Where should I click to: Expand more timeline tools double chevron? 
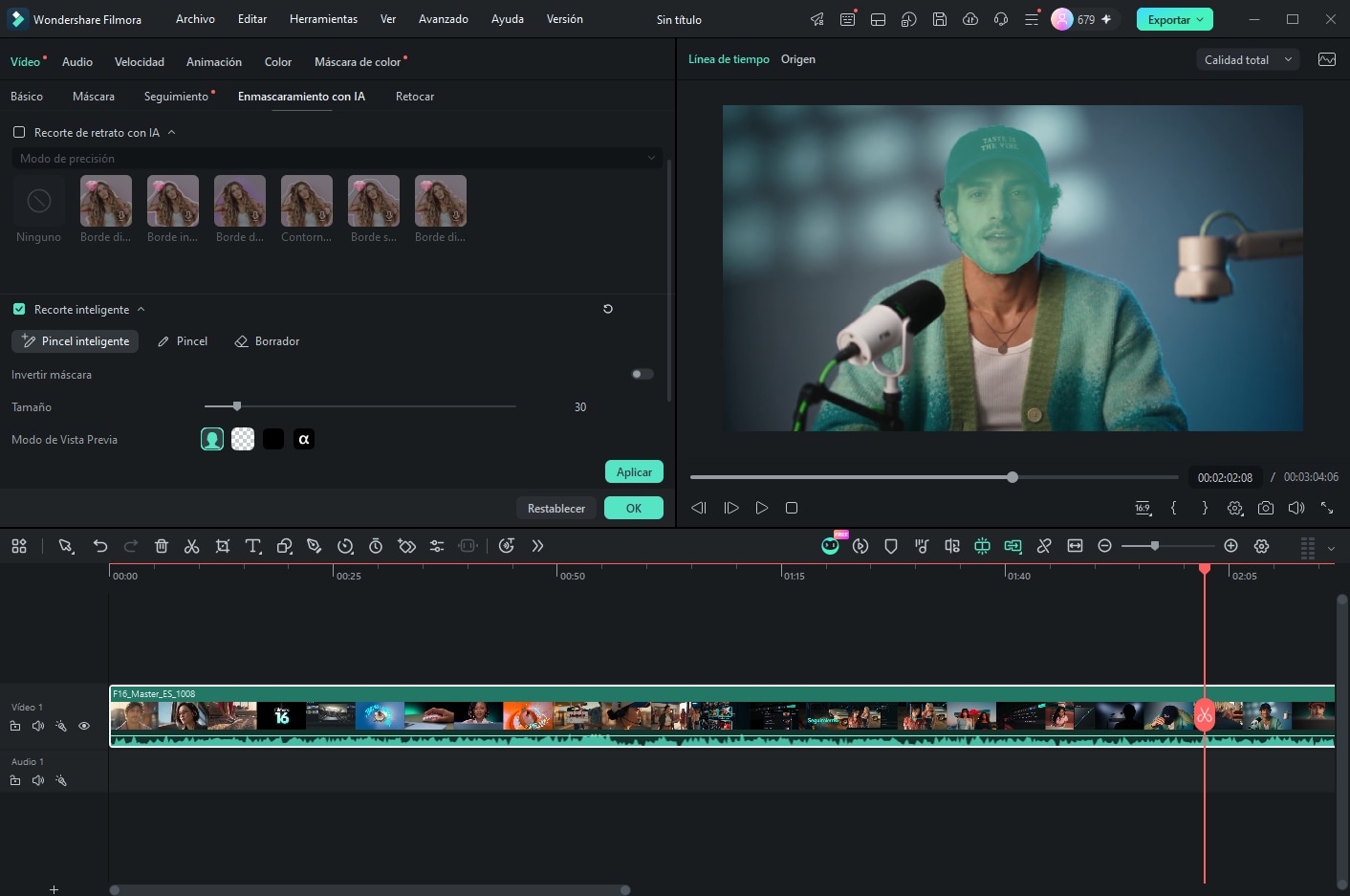click(537, 546)
